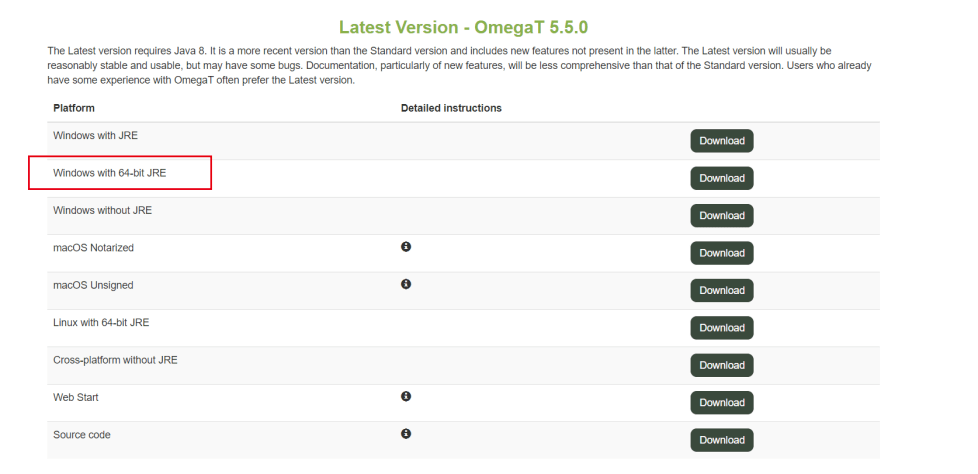
Task: Select the 'Detailed instructions' column header
Action: [x=451, y=108]
